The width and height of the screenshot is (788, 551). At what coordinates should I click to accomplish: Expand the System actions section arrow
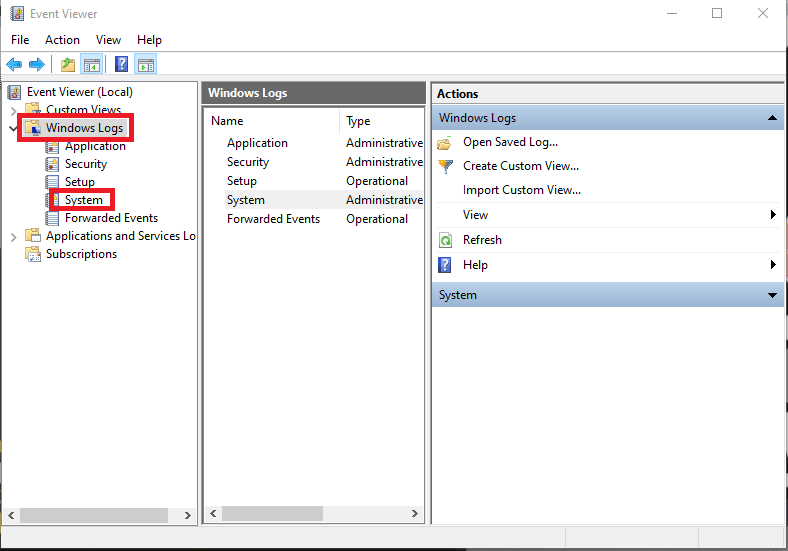coord(772,295)
